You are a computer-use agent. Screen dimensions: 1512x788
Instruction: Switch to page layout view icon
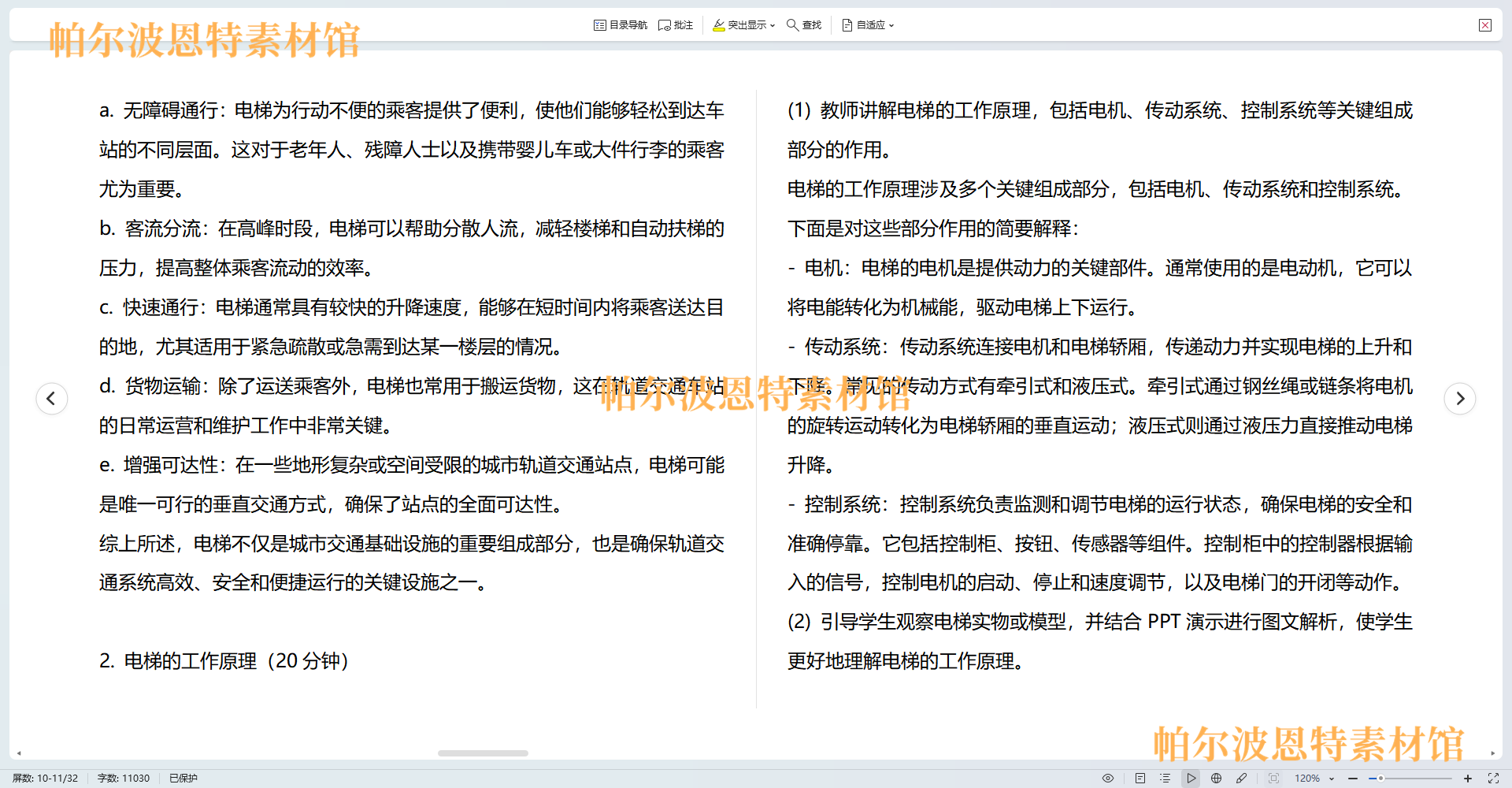point(1140,778)
